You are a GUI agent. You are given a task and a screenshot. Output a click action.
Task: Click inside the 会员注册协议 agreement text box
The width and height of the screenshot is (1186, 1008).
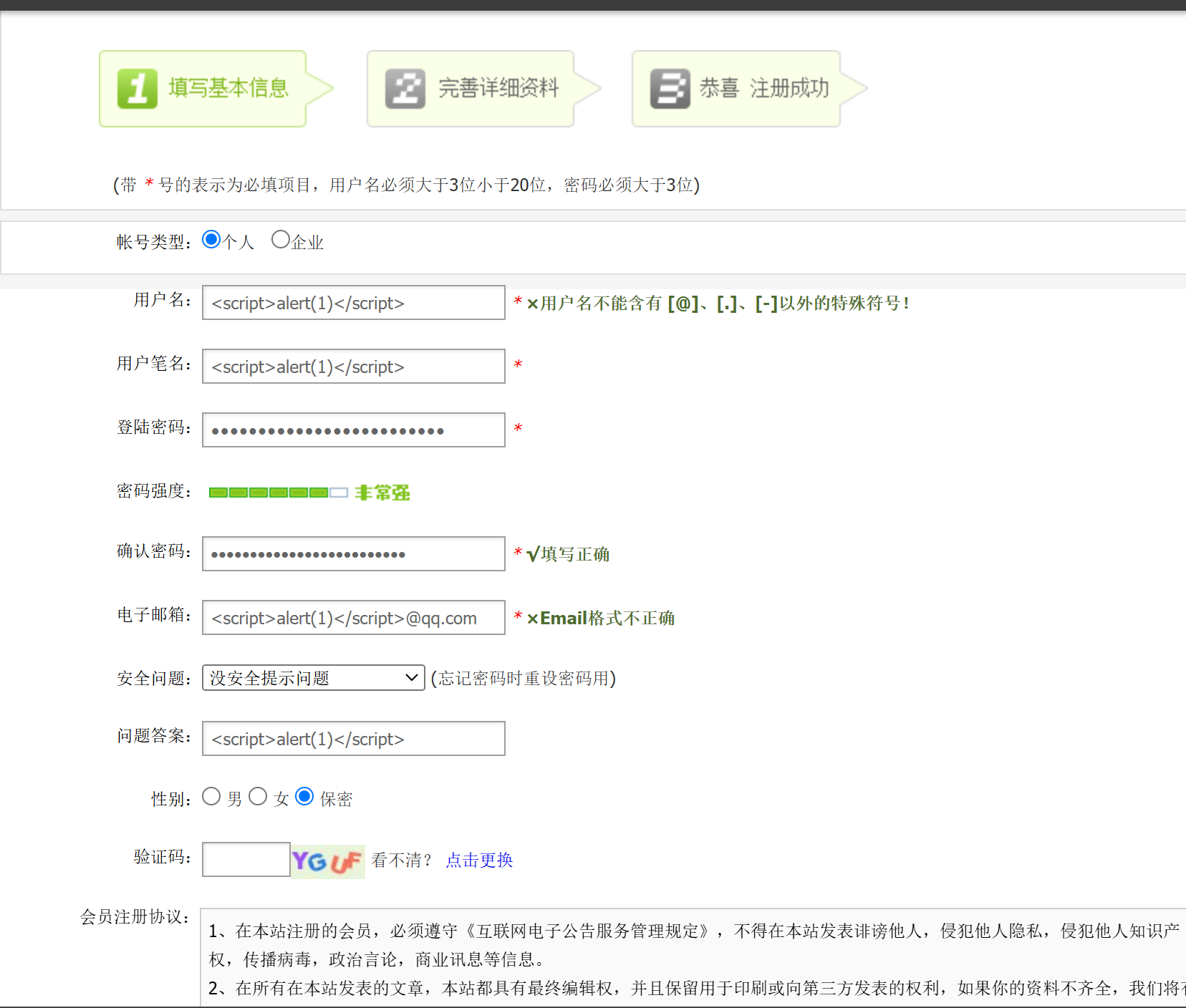[693, 958]
